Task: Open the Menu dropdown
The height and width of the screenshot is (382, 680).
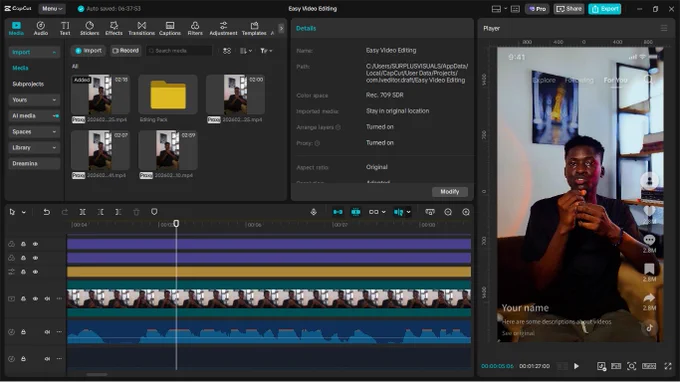Action: pos(52,9)
